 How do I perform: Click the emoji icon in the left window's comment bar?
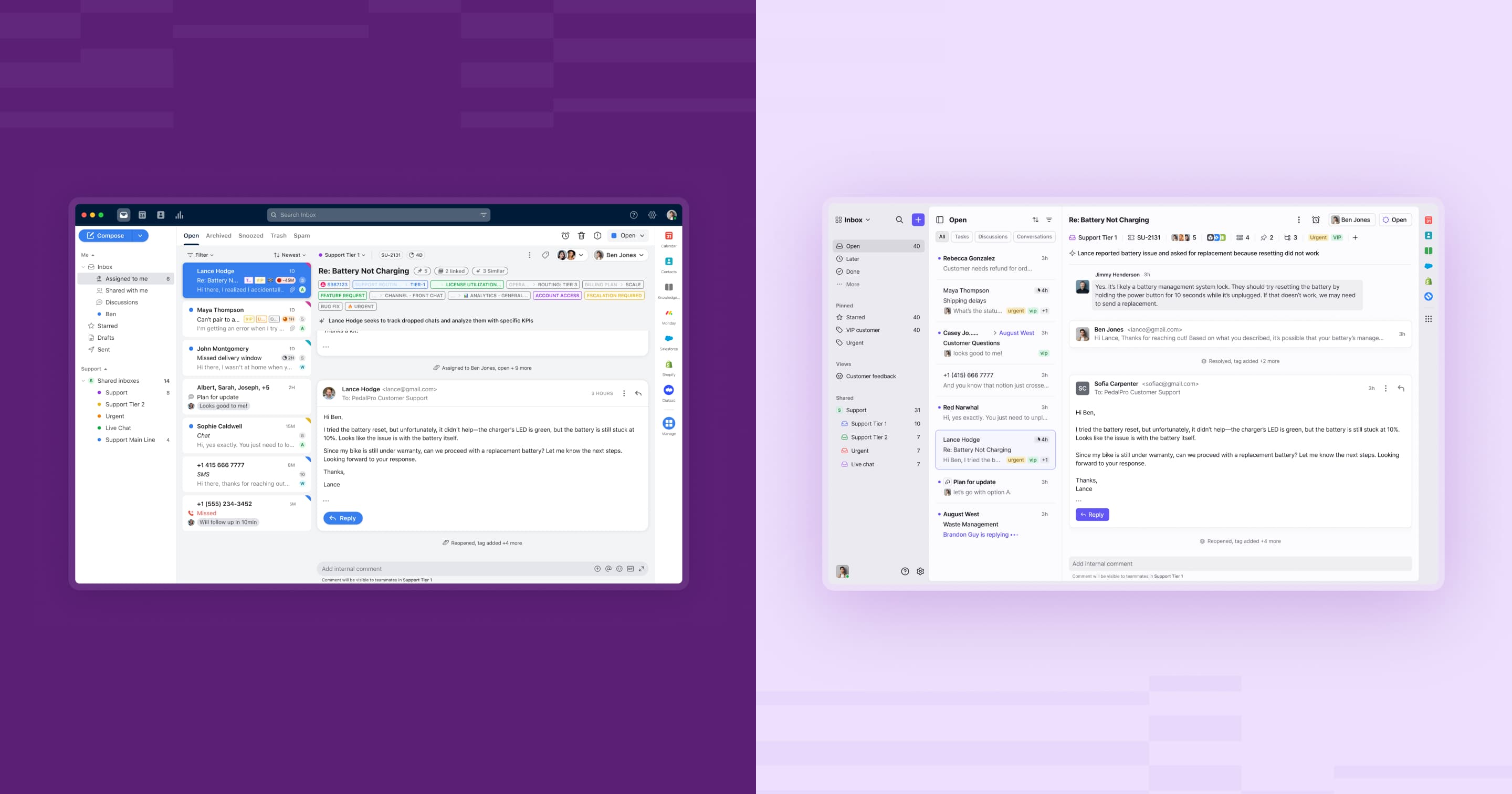[x=619, y=569]
